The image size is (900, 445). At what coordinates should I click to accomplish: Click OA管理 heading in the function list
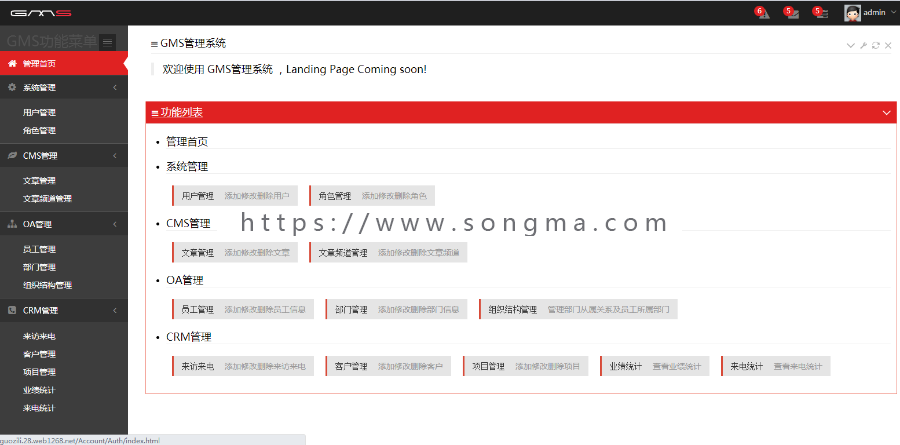tap(185, 281)
